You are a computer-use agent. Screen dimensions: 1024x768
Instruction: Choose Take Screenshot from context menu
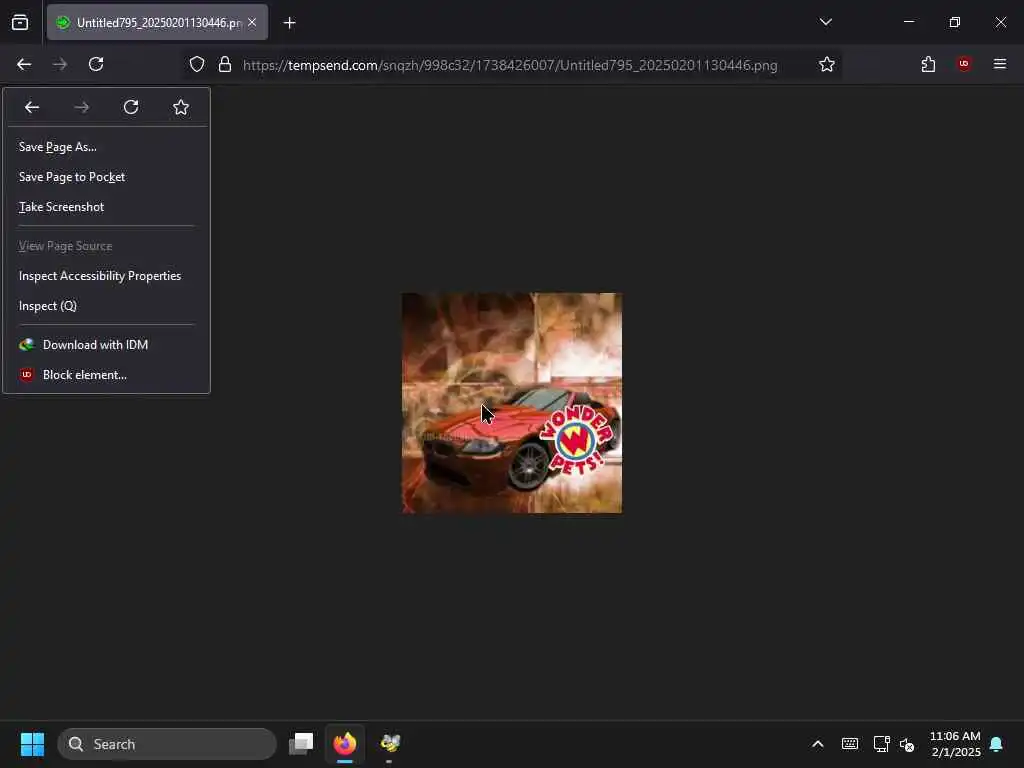point(106,207)
